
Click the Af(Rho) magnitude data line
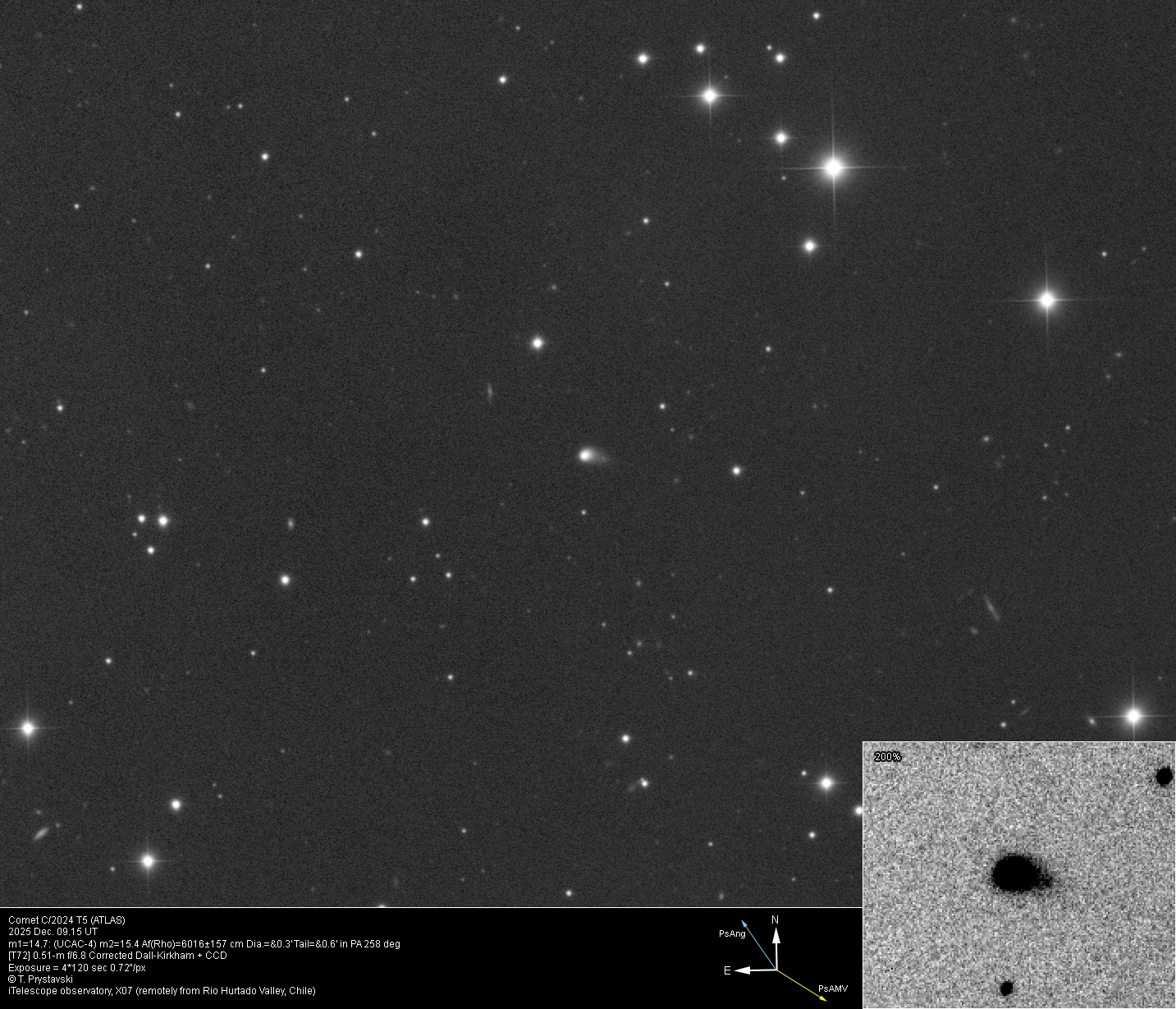pyautogui.click(x=204, y=944)
